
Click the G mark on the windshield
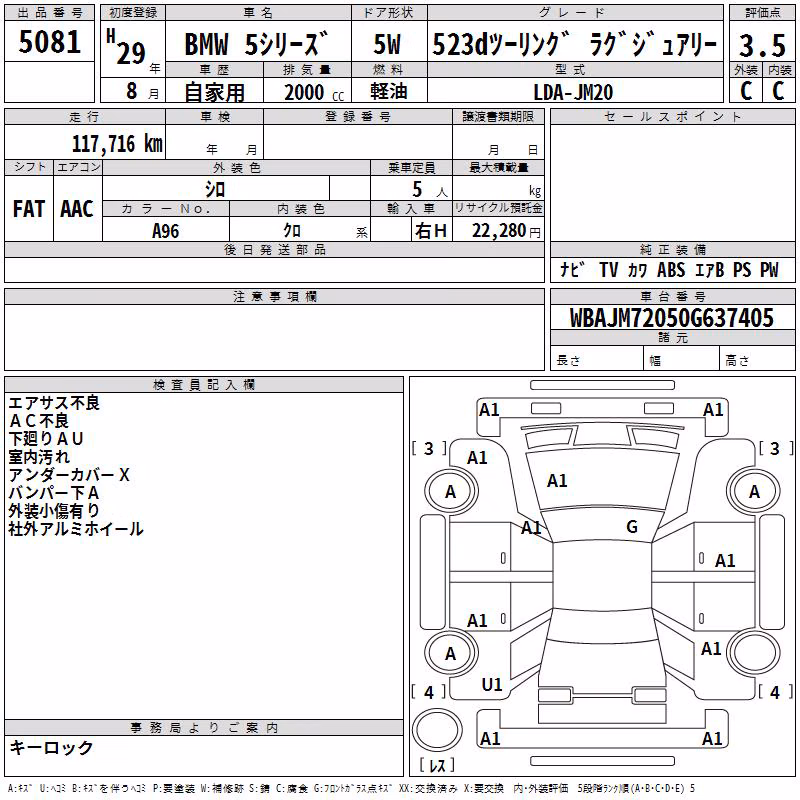point(632,526)
